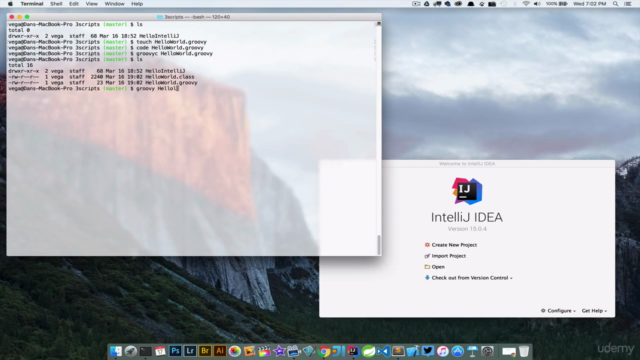This screenshot has width=640, height=360.
Task: Click the IntelliJ IDEA logo
Action: coord(467,191)
